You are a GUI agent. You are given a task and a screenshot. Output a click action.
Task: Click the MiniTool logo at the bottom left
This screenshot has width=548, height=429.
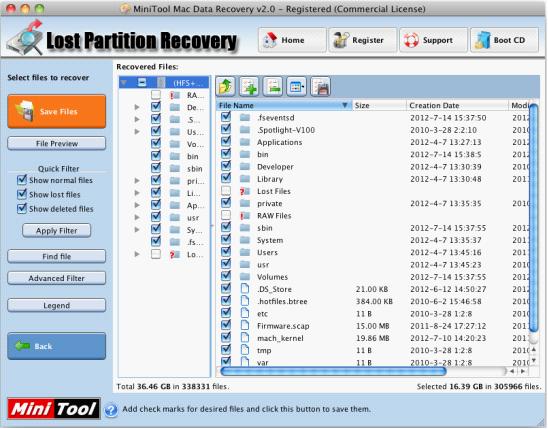coord(53,408)
